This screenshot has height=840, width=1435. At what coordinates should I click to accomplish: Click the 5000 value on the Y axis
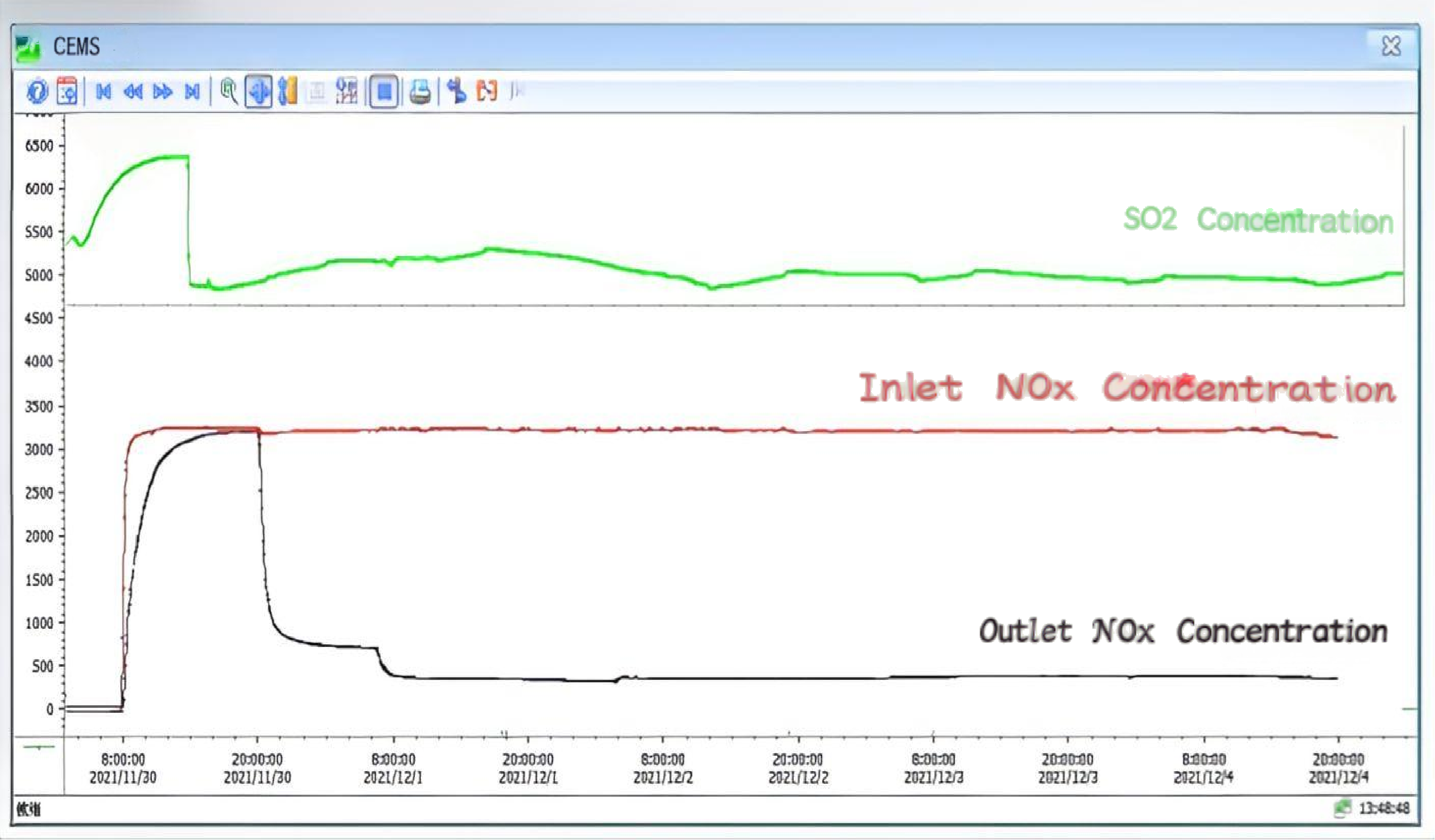click(x=39, y=276)
